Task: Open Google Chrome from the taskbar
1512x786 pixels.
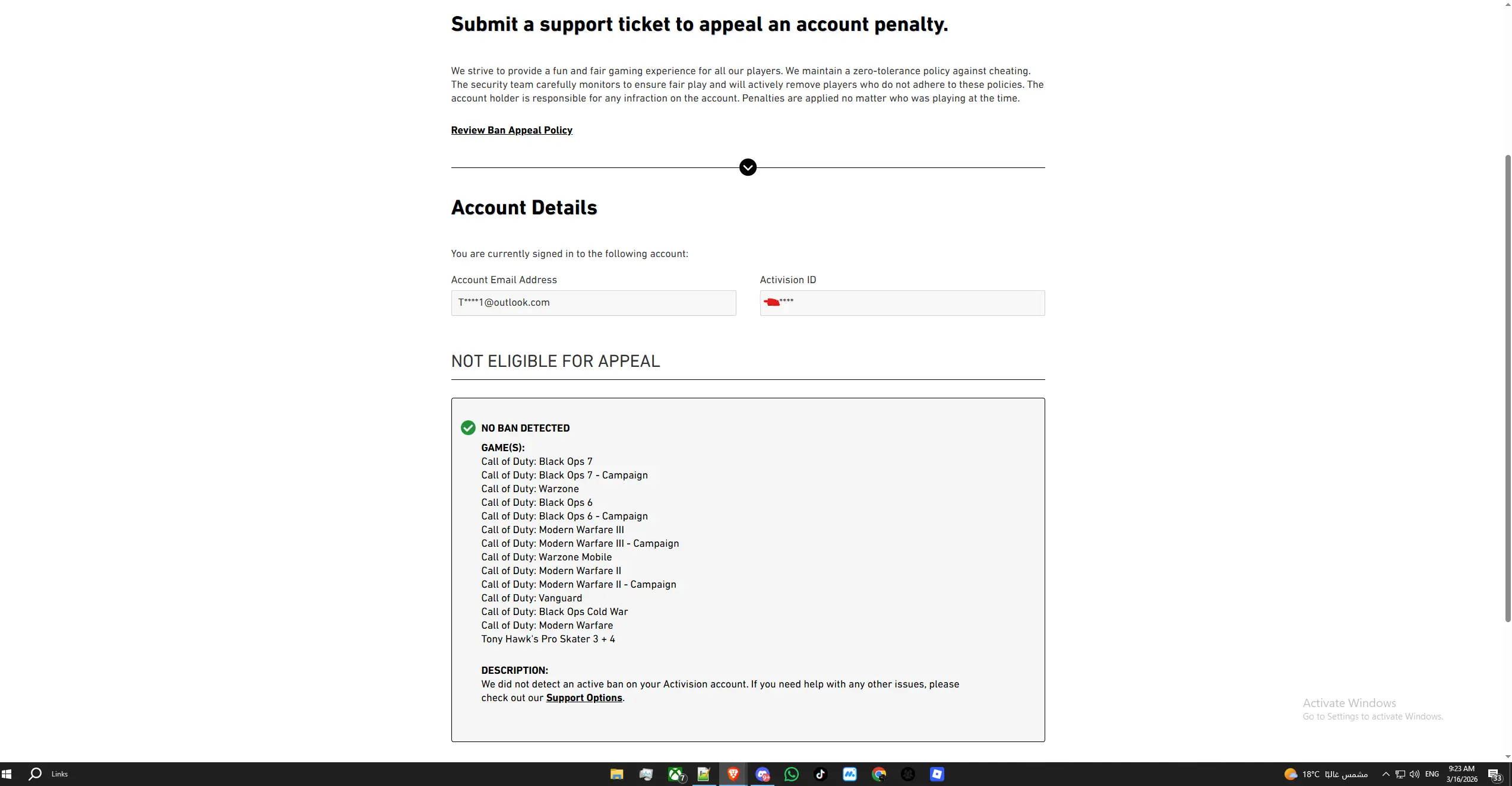Action: pyautogui.click(x=879, y=774)
